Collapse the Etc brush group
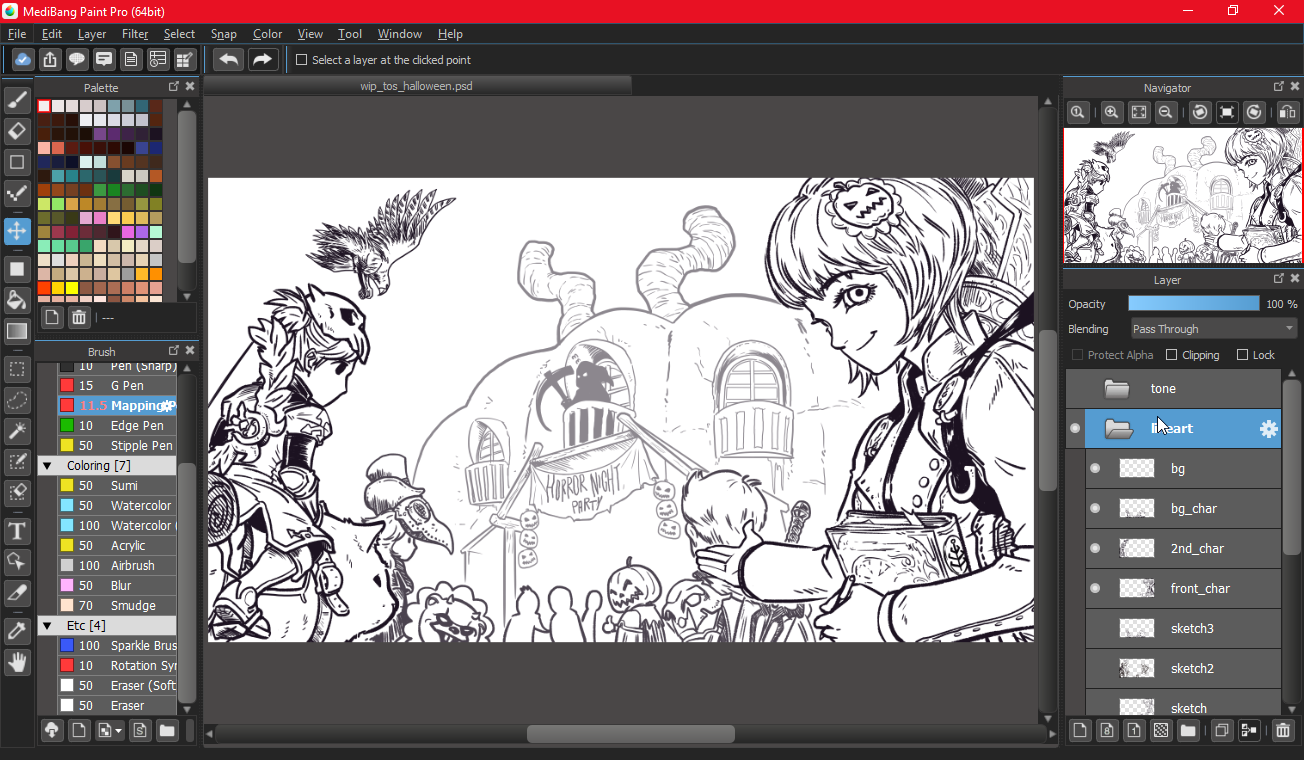Screen dimensions: 1304x760 pyautogui.click(x=47, y=626)
